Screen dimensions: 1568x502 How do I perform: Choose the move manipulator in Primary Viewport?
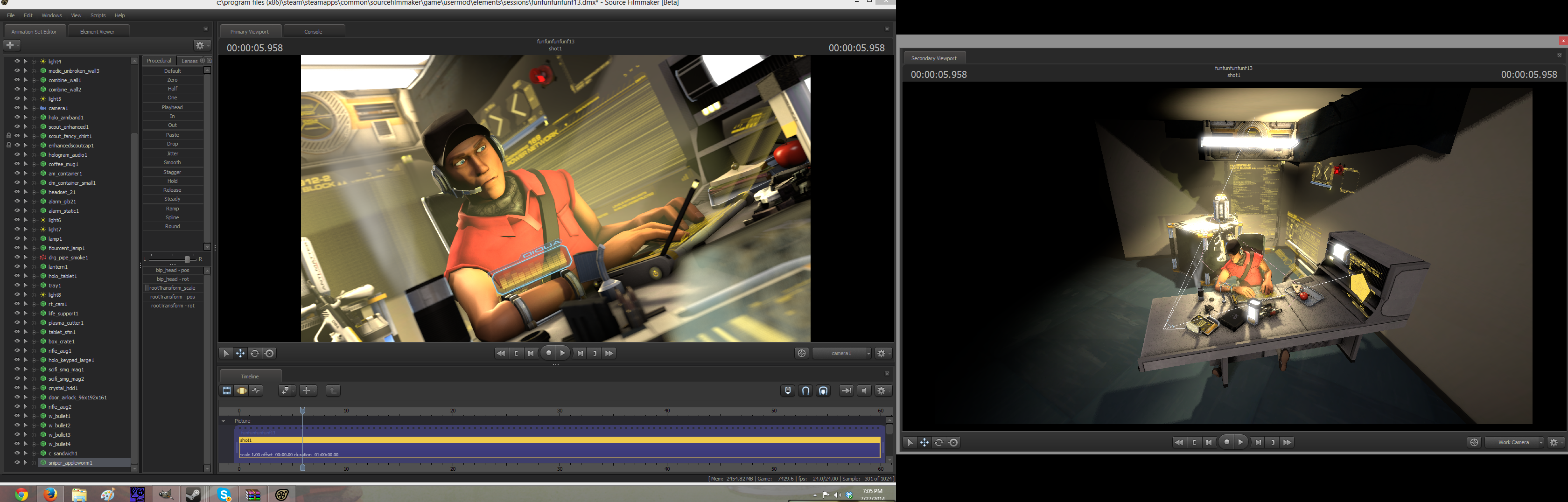[x=240, y=353]
